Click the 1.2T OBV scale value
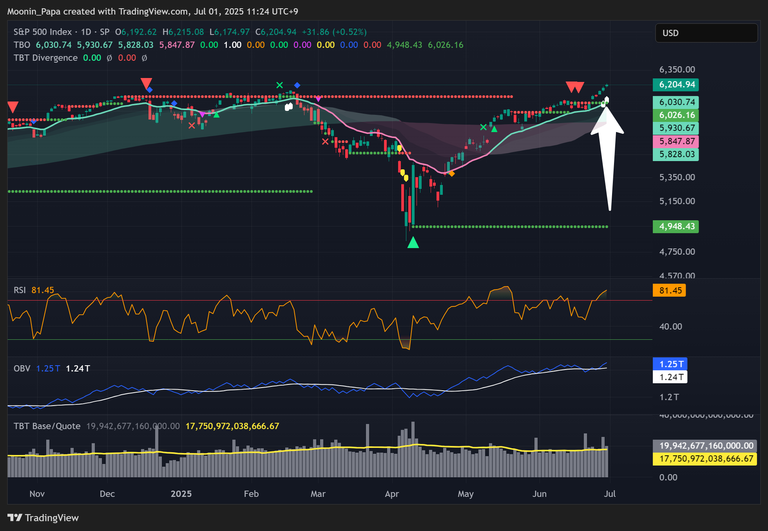The image size is (768, 531). click(669, 397)
